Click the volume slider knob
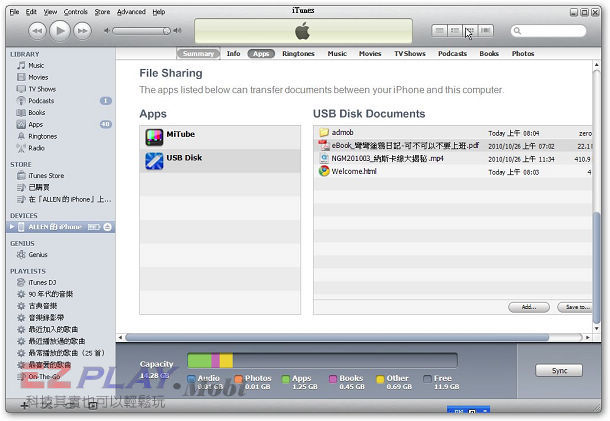The image size is (610, 421). coord(166,31)
